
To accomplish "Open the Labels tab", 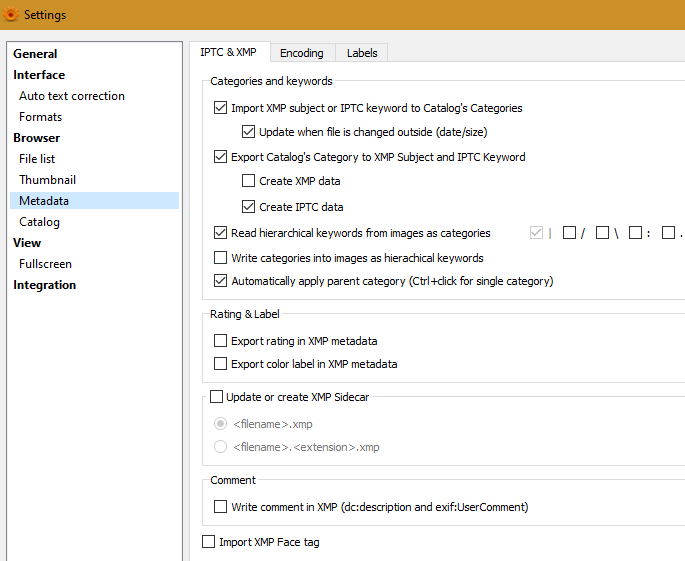I will pyautogui.click(x=362, y=53).
